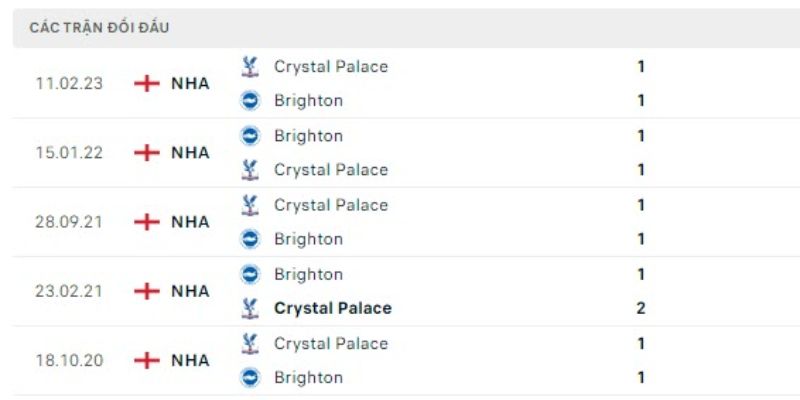Click Crystal Palace crest in 15.01.22 match

pos(250,170)
